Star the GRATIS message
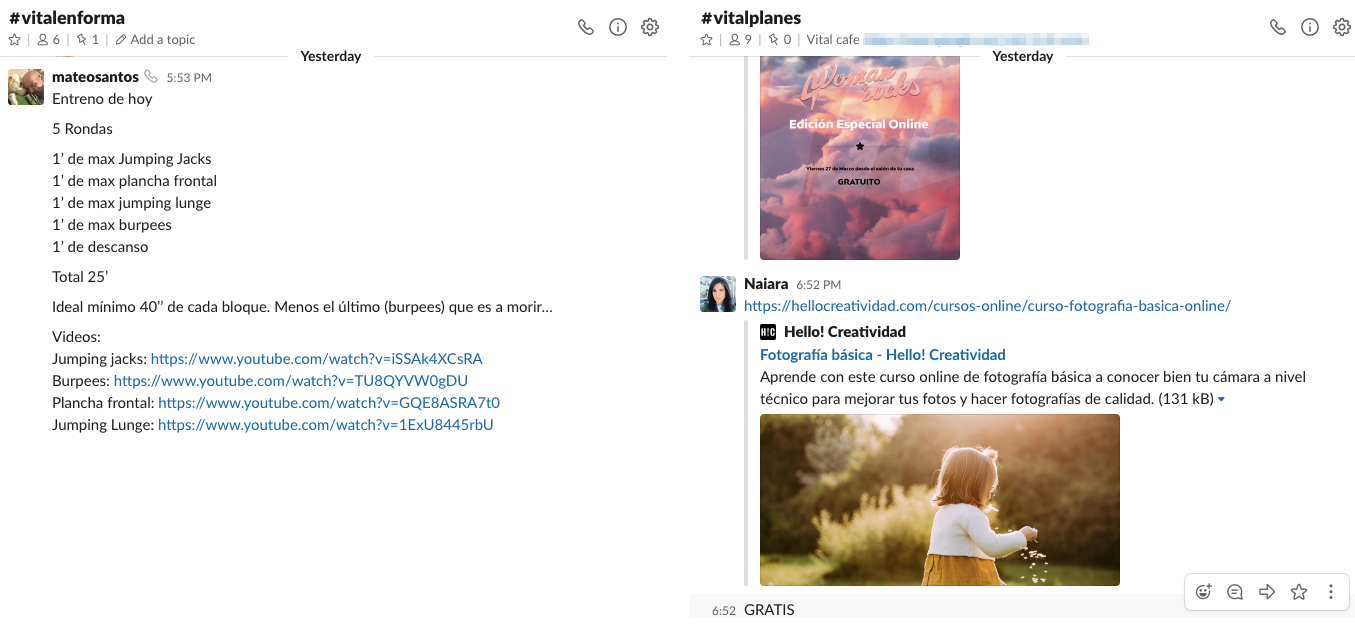 tap(1299, 592)
